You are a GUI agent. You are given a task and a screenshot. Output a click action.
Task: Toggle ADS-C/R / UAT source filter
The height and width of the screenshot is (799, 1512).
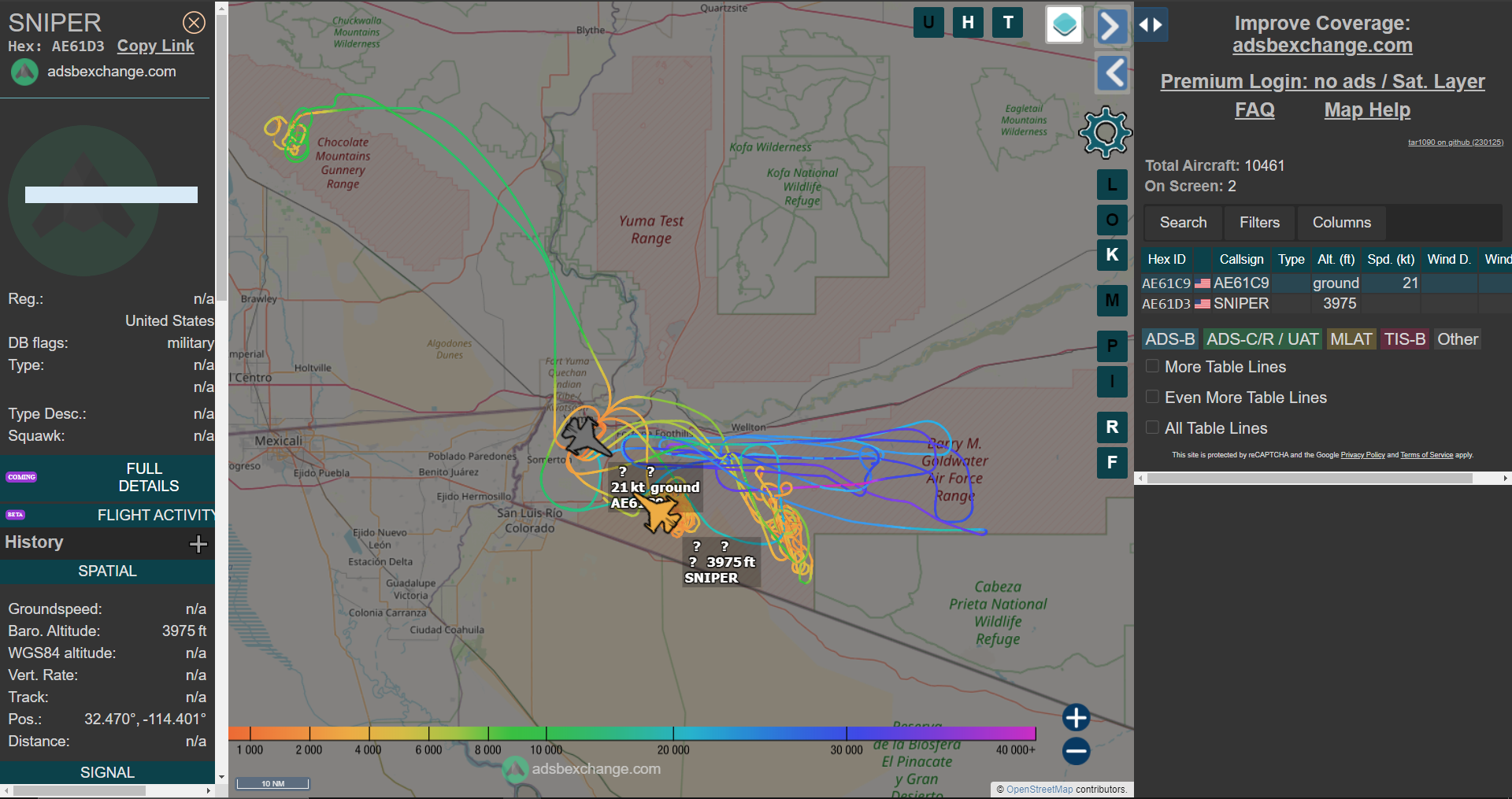click(1262, 339)
